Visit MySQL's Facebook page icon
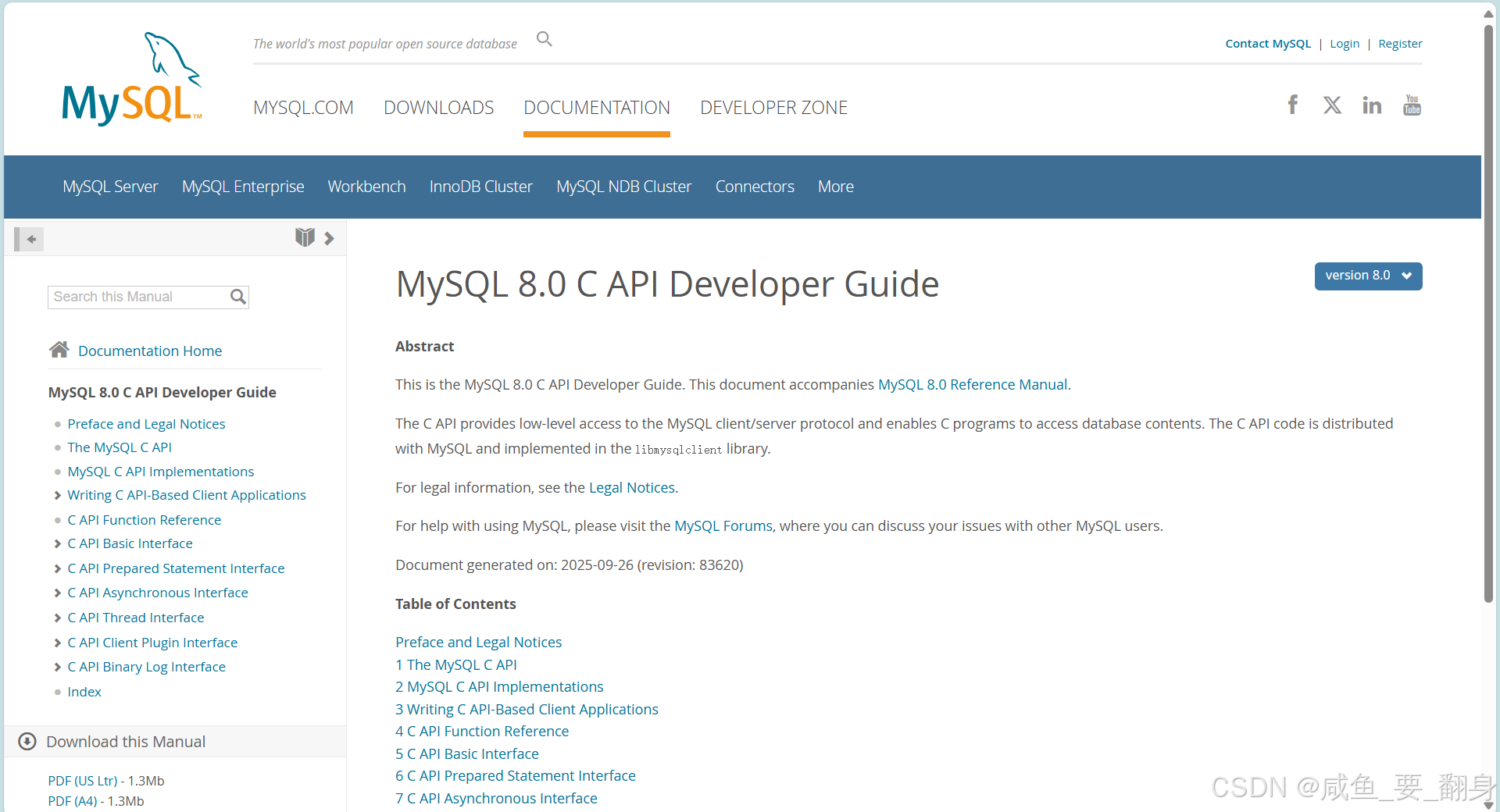The image size is (1500, 812). [1293, 105]
